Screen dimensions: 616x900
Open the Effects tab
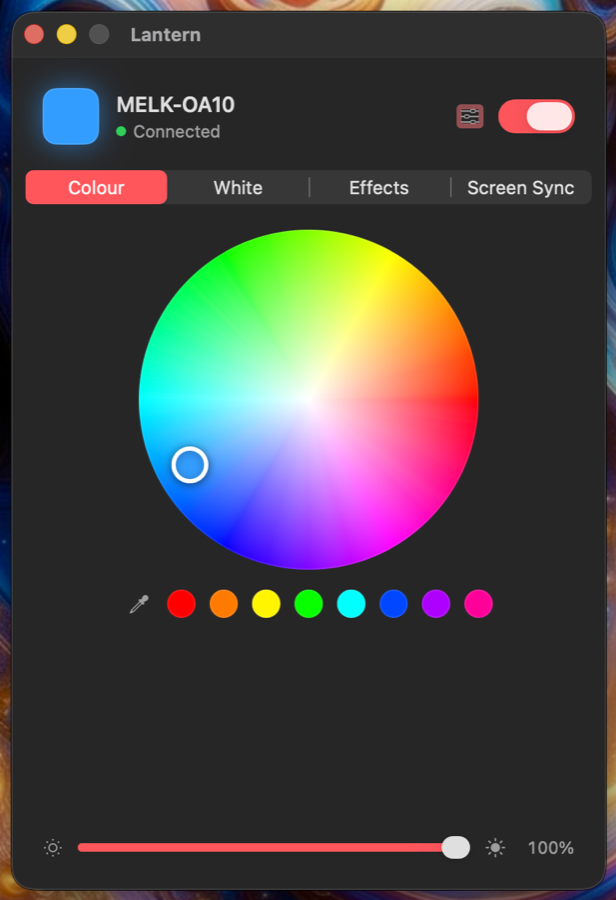coord(379,187)
